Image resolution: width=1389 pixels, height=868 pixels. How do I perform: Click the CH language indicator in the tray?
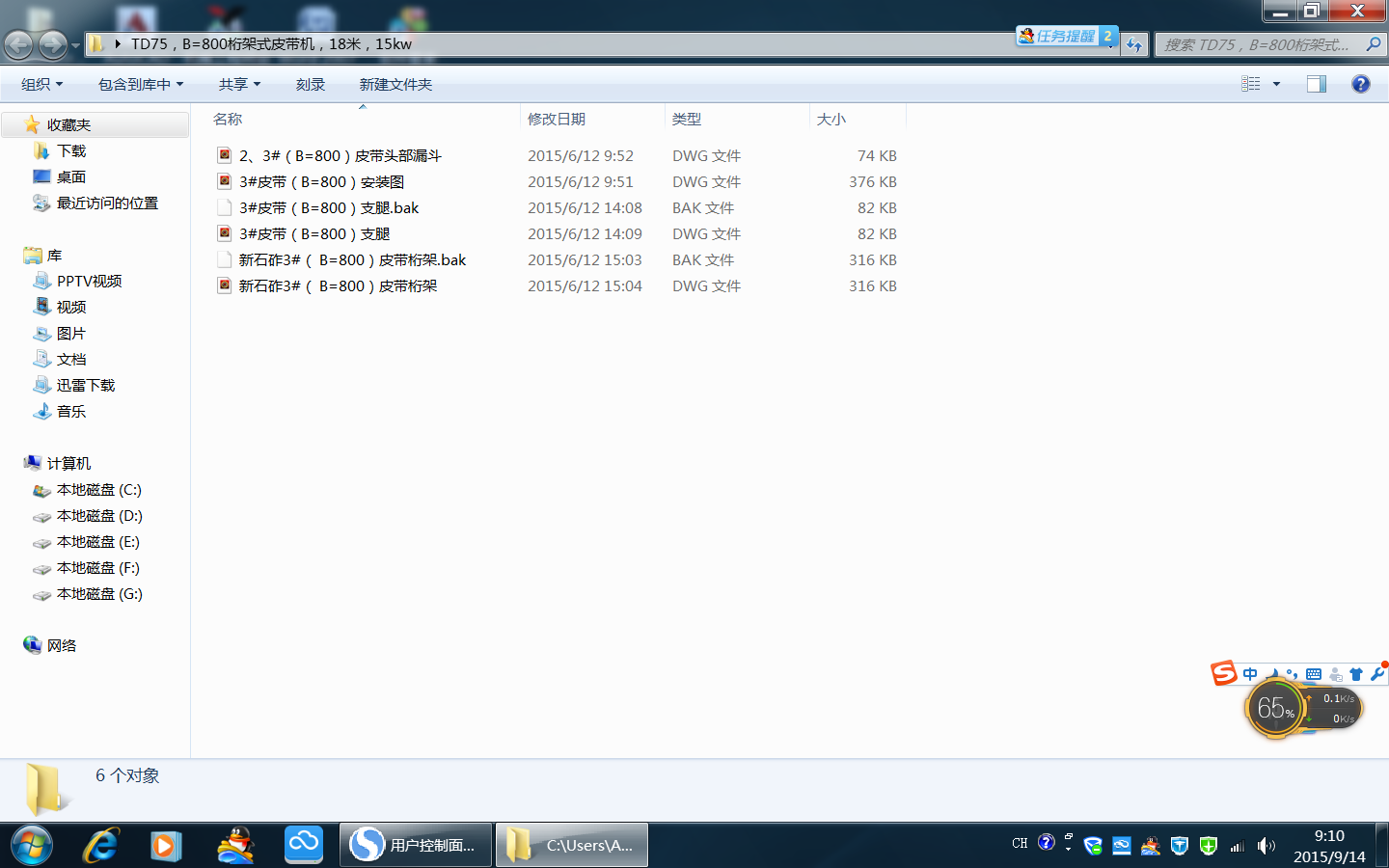[1020, 844]
